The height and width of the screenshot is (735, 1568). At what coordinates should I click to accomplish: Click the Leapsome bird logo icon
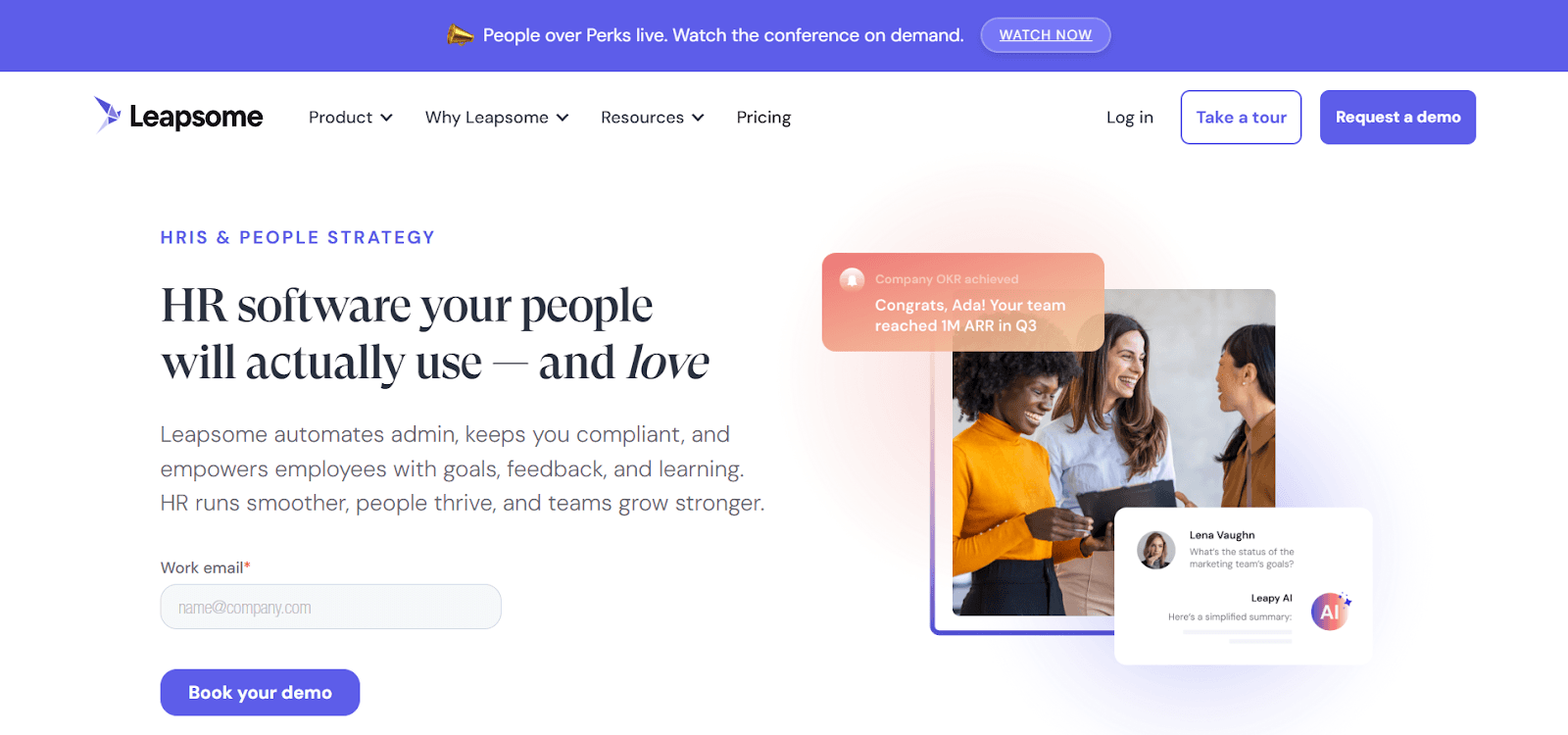point(108,115)
